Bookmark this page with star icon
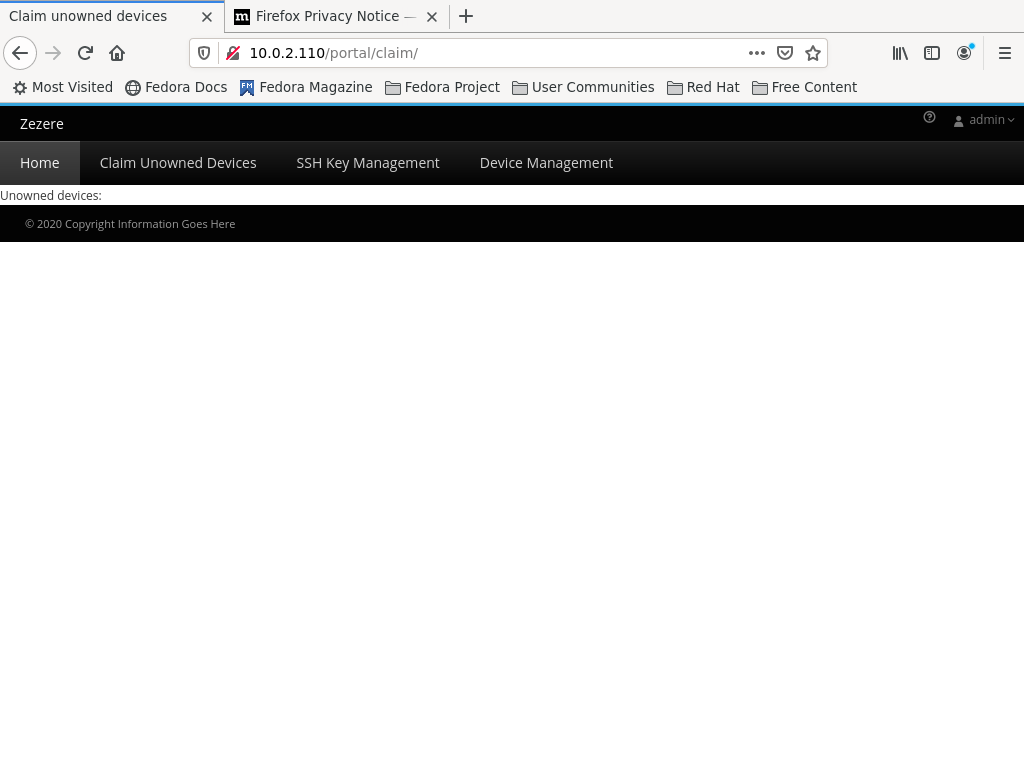The image size is (1024, 768). click(x=812, y=53)
